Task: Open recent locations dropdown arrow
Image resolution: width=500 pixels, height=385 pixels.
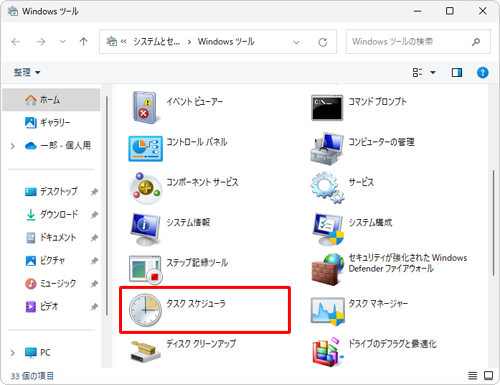Action: coord(62,42)
